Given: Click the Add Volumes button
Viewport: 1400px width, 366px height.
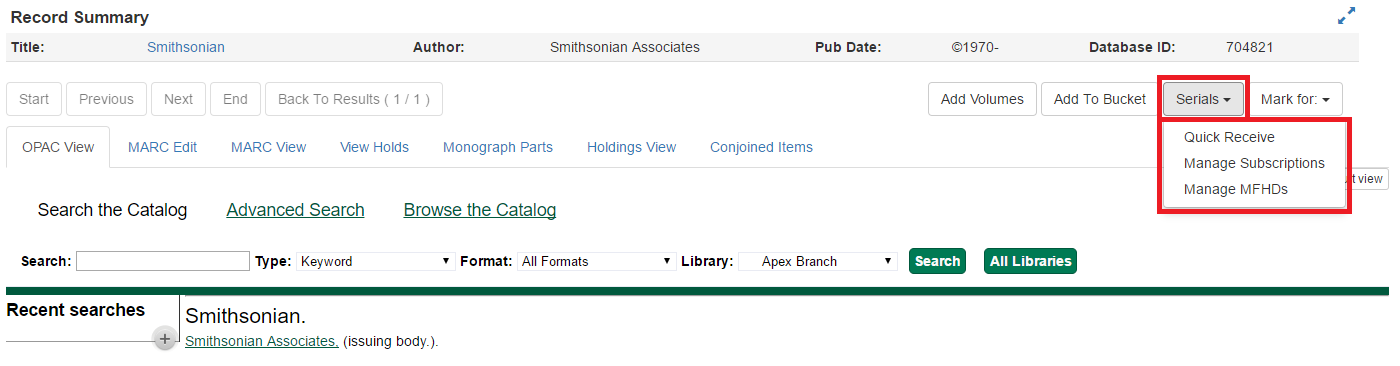Looking at the screenshot, I should pyautogui.click(x=982, y=99).
